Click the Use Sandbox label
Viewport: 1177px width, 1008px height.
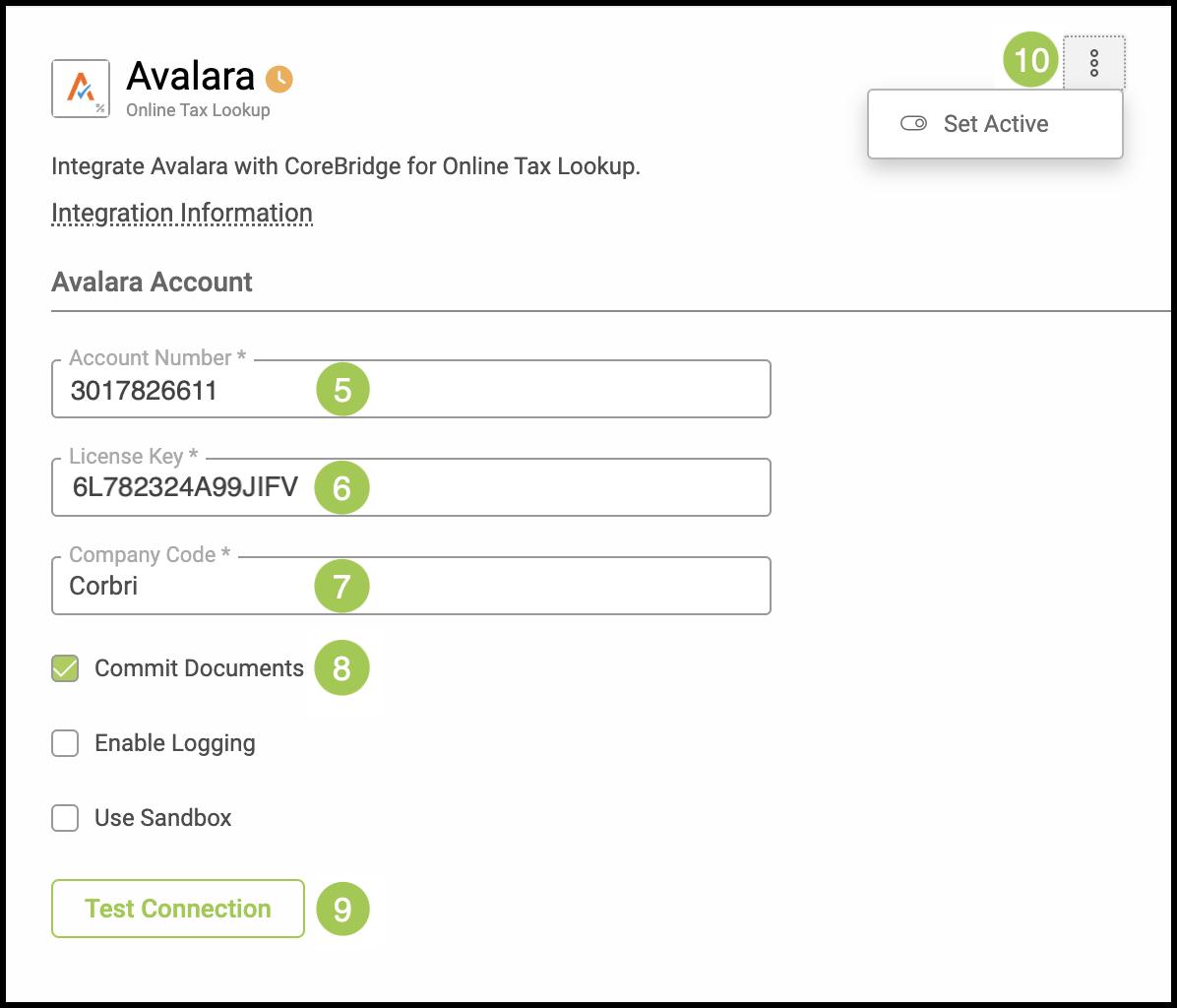click(x=163, y=817)
